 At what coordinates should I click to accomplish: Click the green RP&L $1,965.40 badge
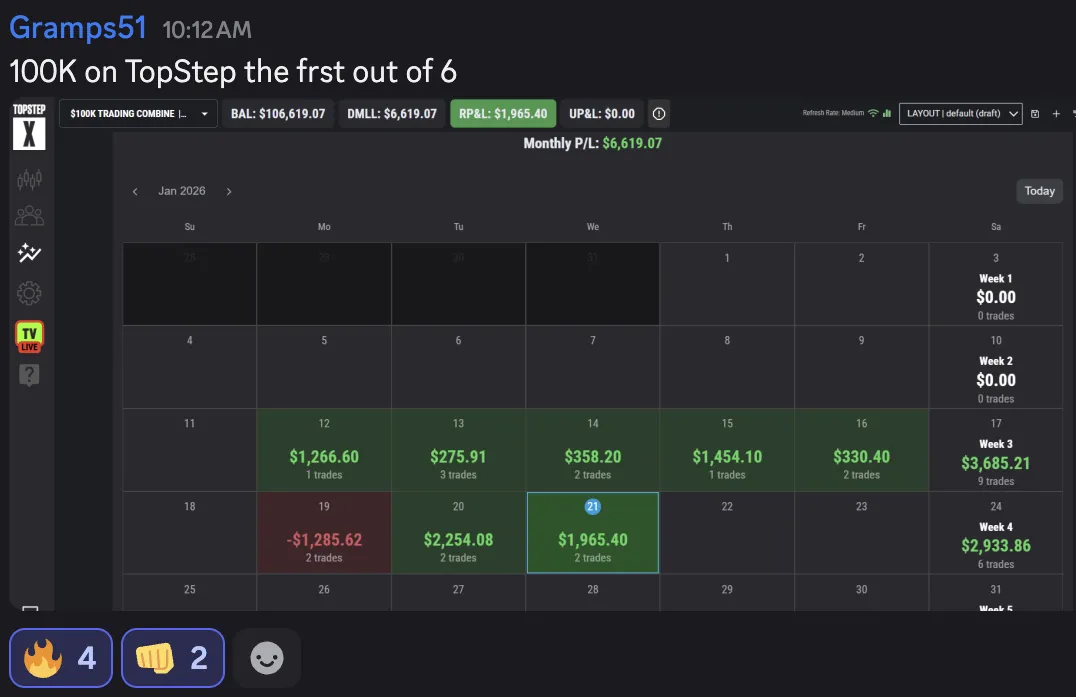(x=503, y=114)
